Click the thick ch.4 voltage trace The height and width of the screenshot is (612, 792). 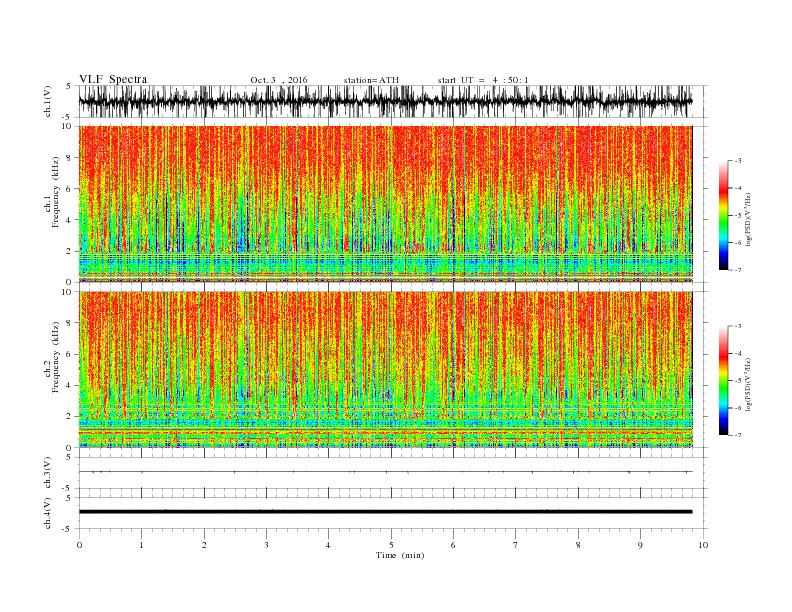[x=386, y=512]
